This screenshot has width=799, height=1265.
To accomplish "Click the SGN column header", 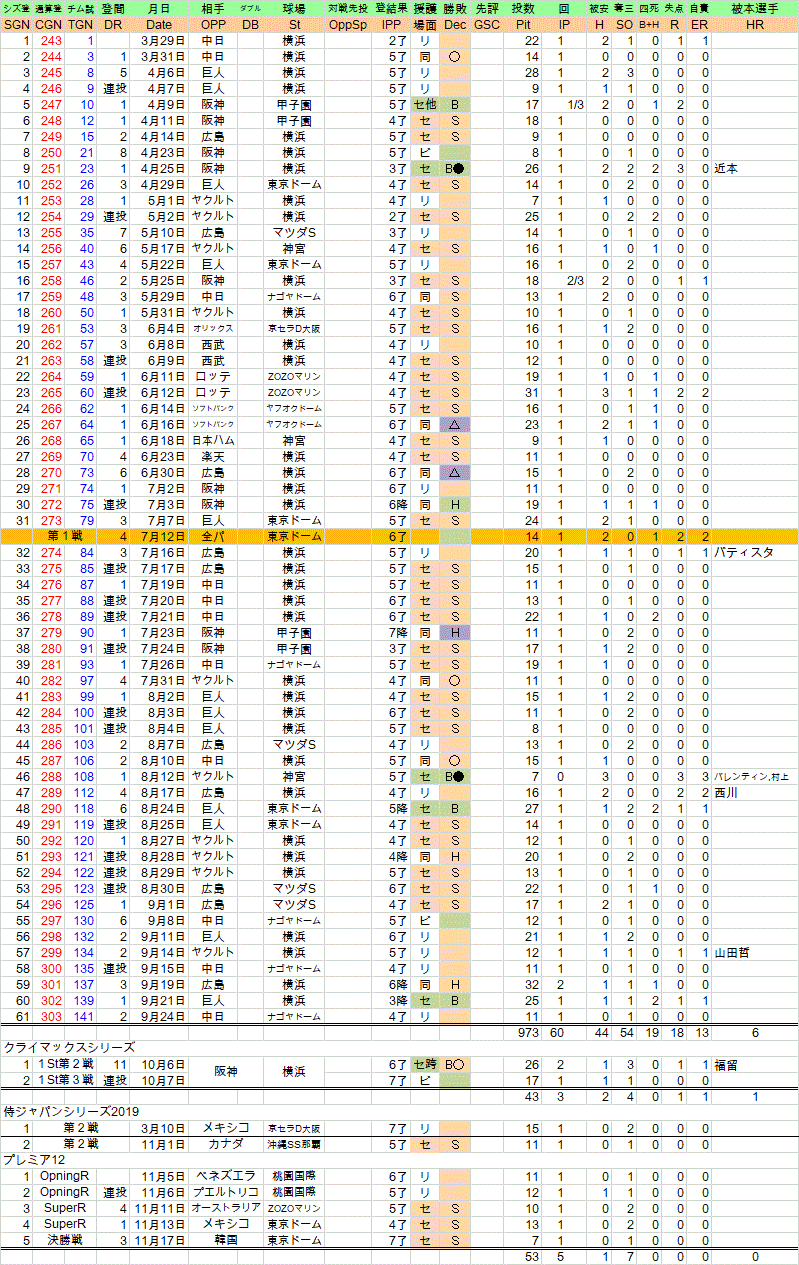I will pos(16,23).
